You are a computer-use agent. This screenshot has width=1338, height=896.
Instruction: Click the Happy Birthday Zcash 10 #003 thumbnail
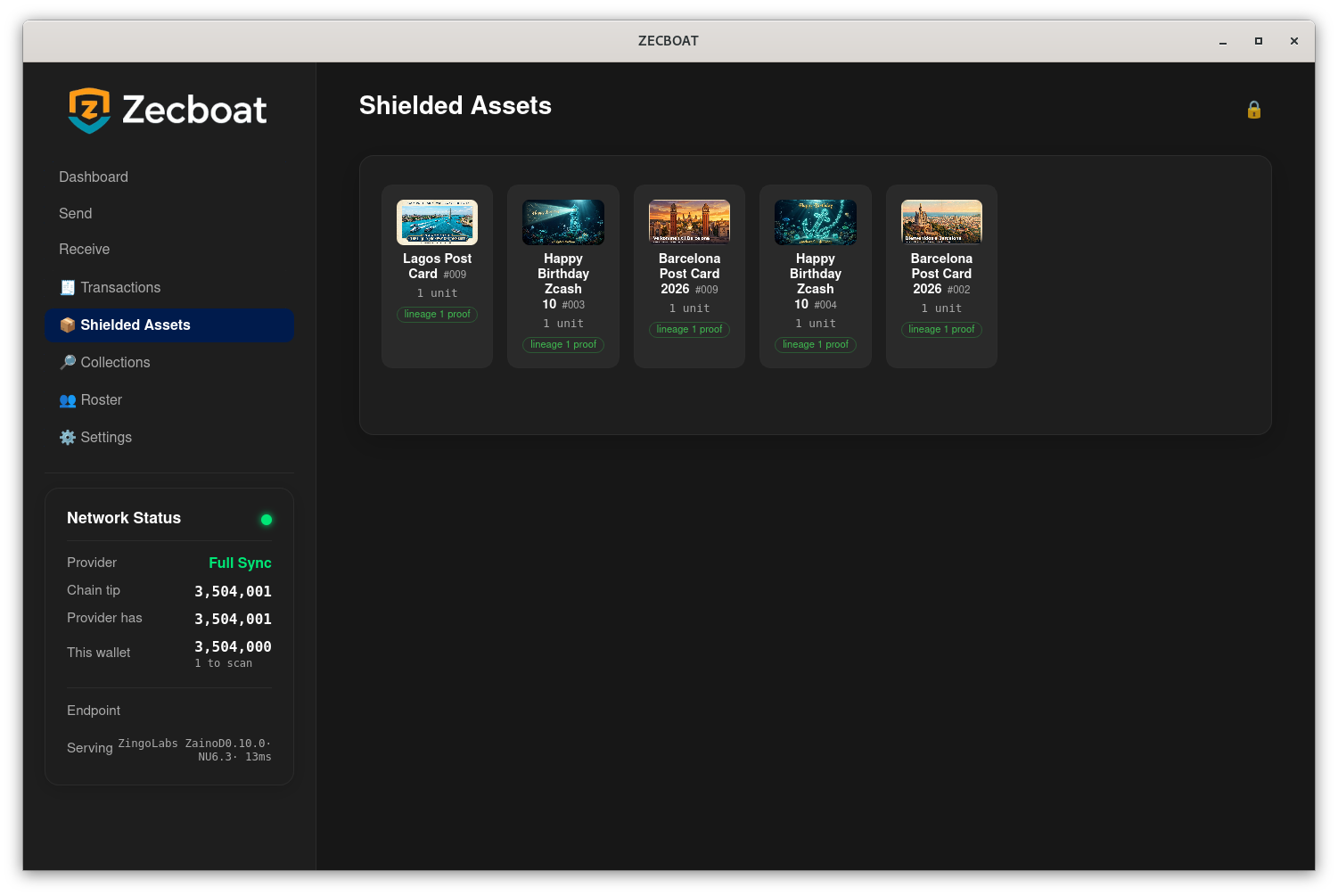coord(563,222)
